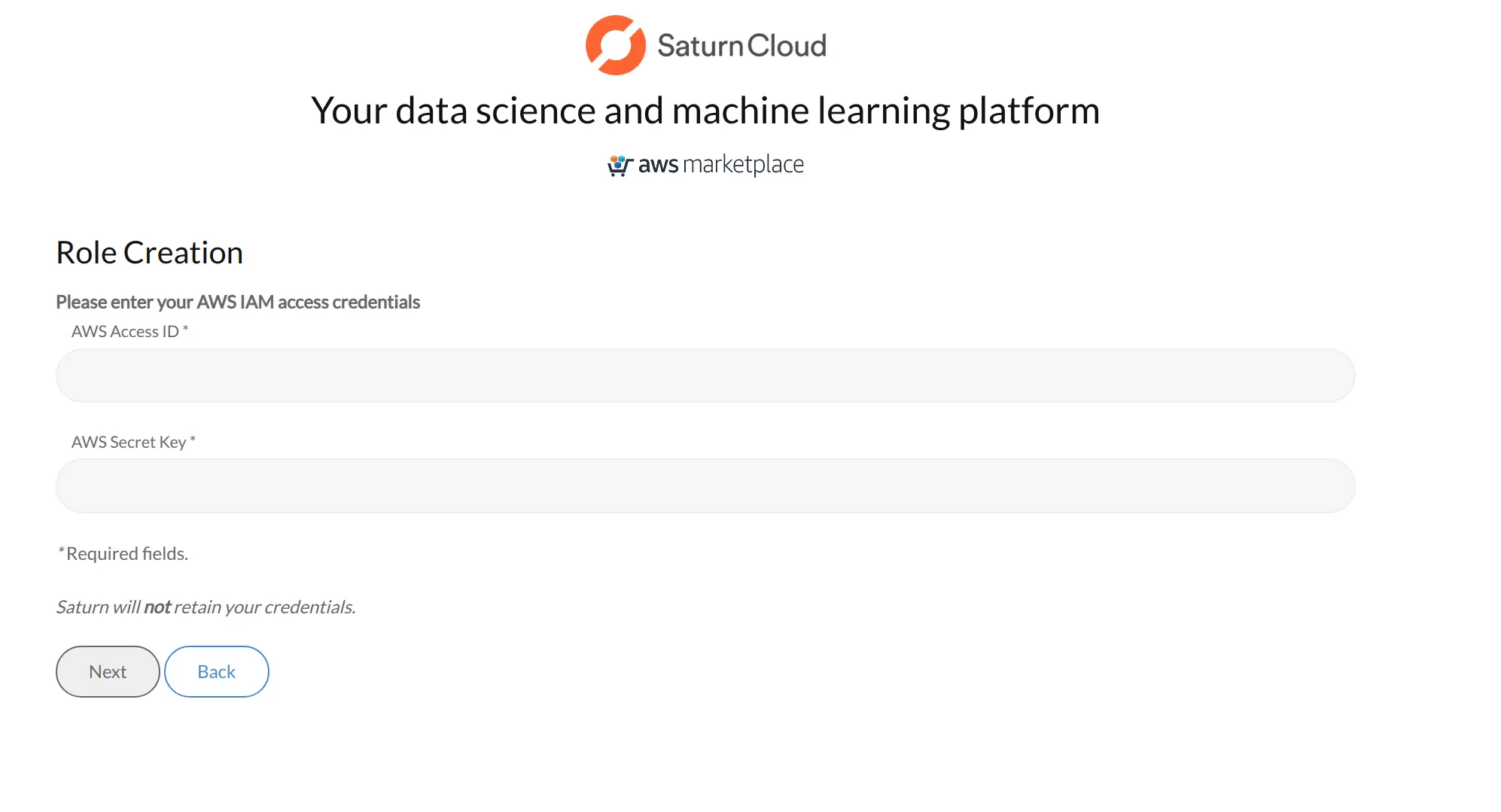This screenshot has height=812, width=1501.
Task: Click the AWS Access ID label
Action: pos(125,332)
